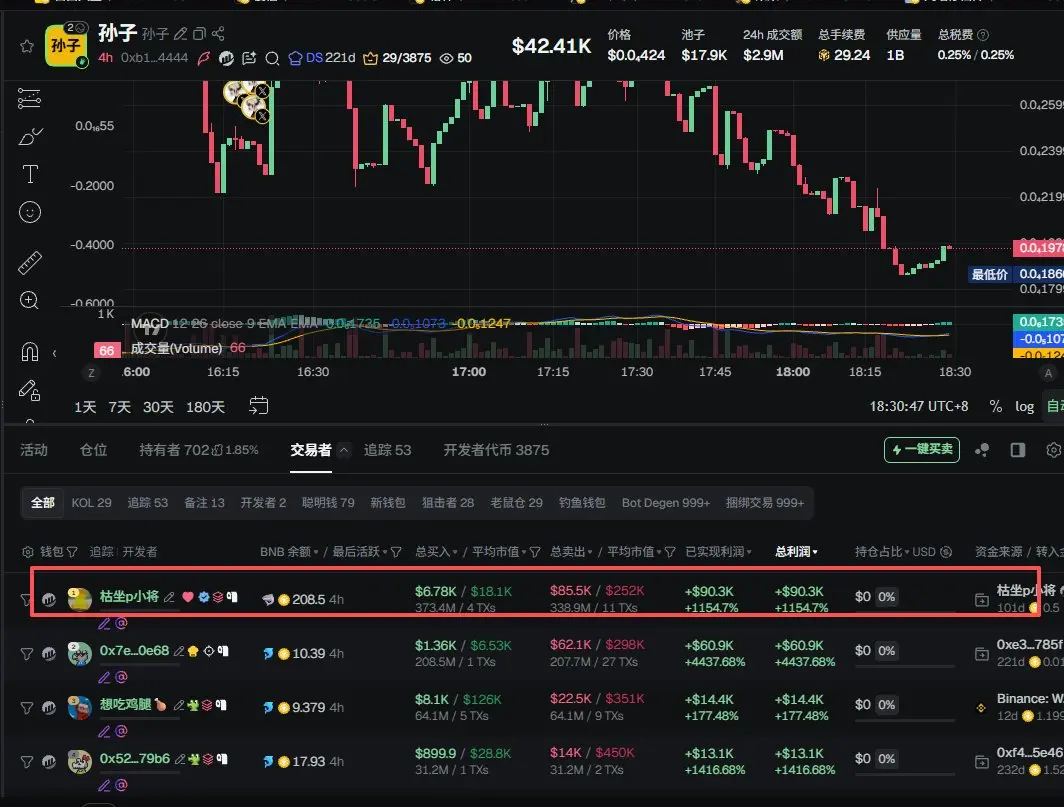Image resolution: width=1064 pixels, height=807 pixels.
Task: Filter traders by 狙击者 28
Action: 448,503
